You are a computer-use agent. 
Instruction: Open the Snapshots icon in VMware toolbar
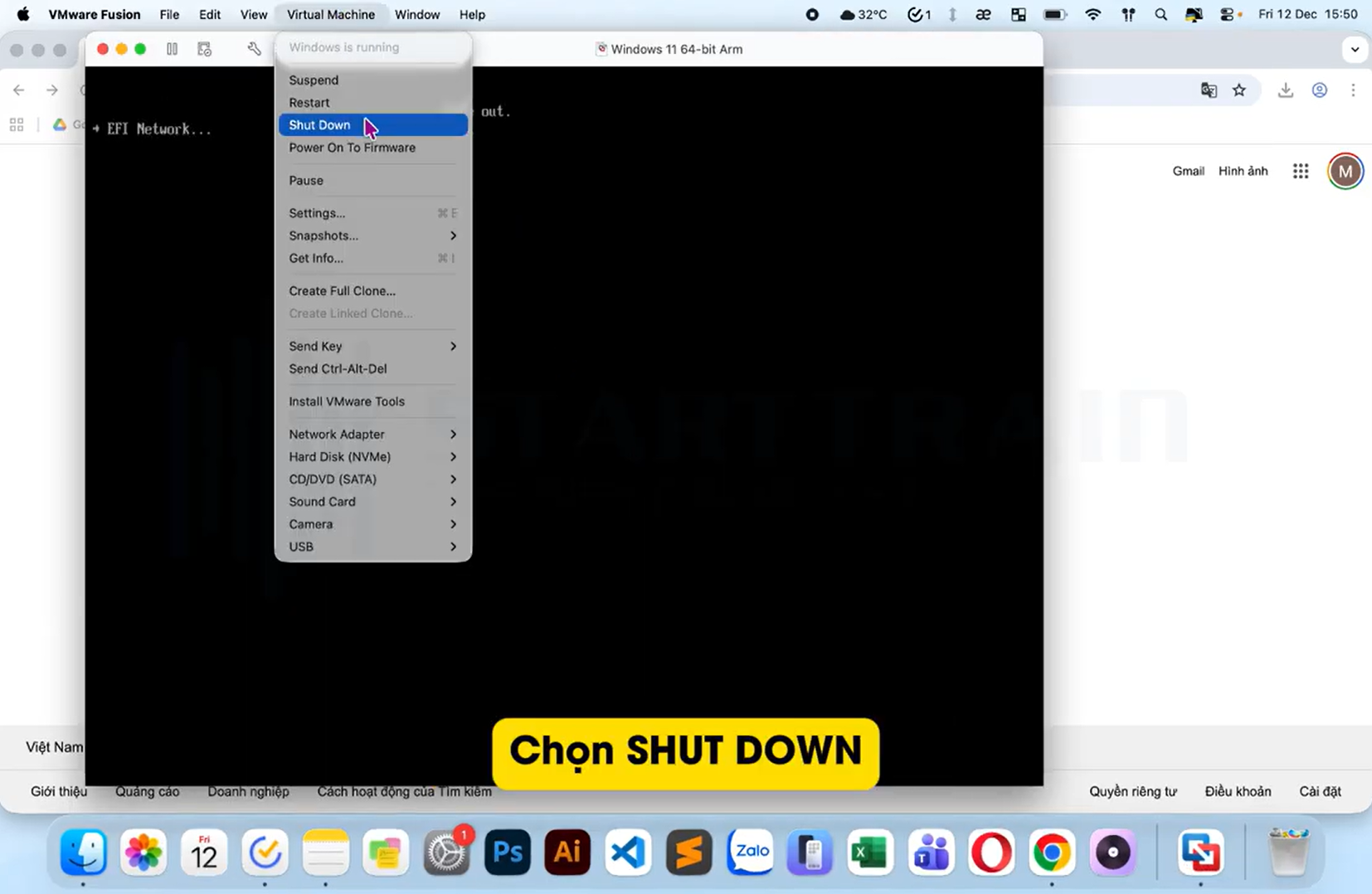(204, 49)
